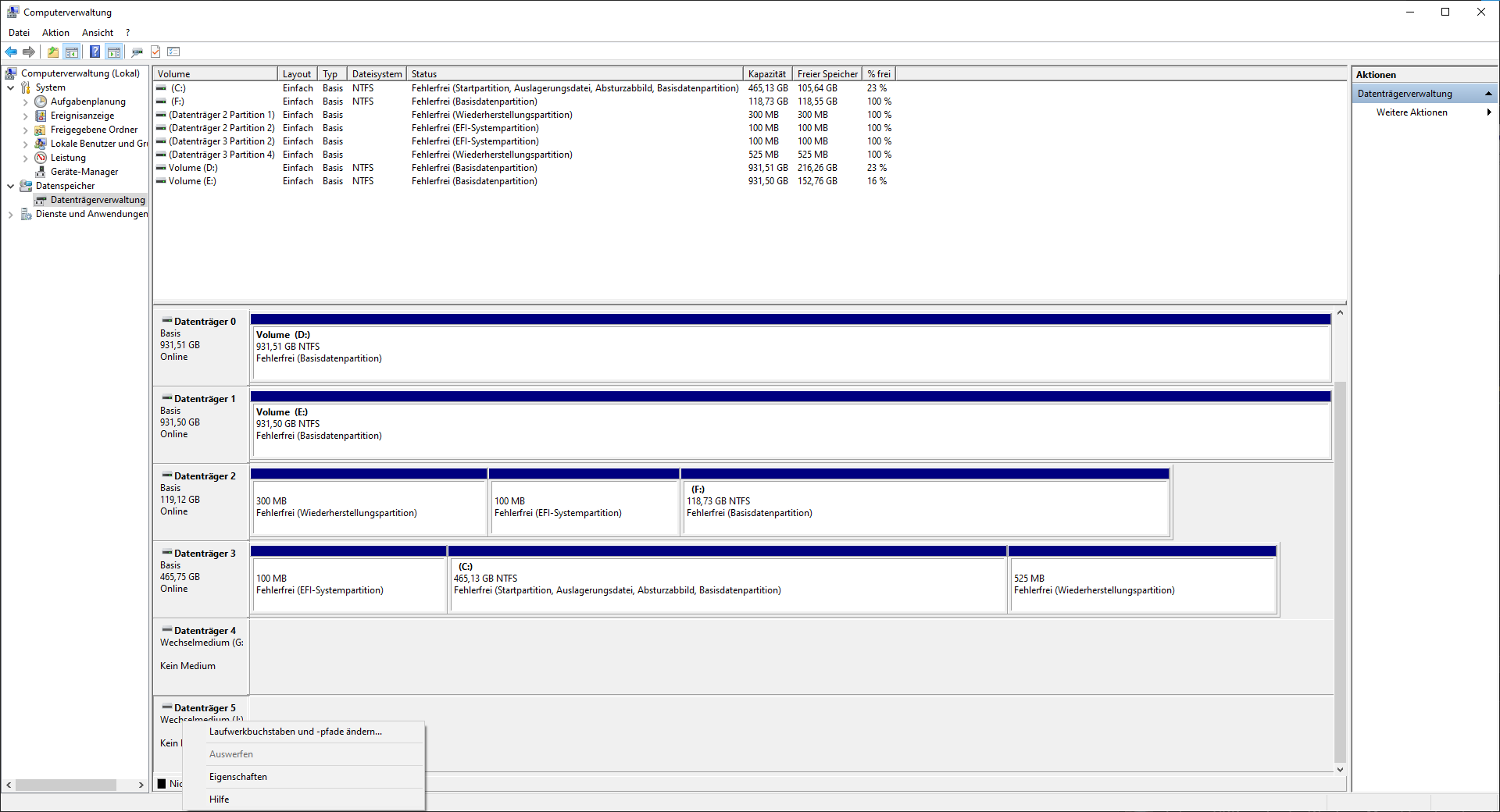1500x812 pixels.
Task: Open Geräte-Manager via its device icon
Action: [41, 172]
